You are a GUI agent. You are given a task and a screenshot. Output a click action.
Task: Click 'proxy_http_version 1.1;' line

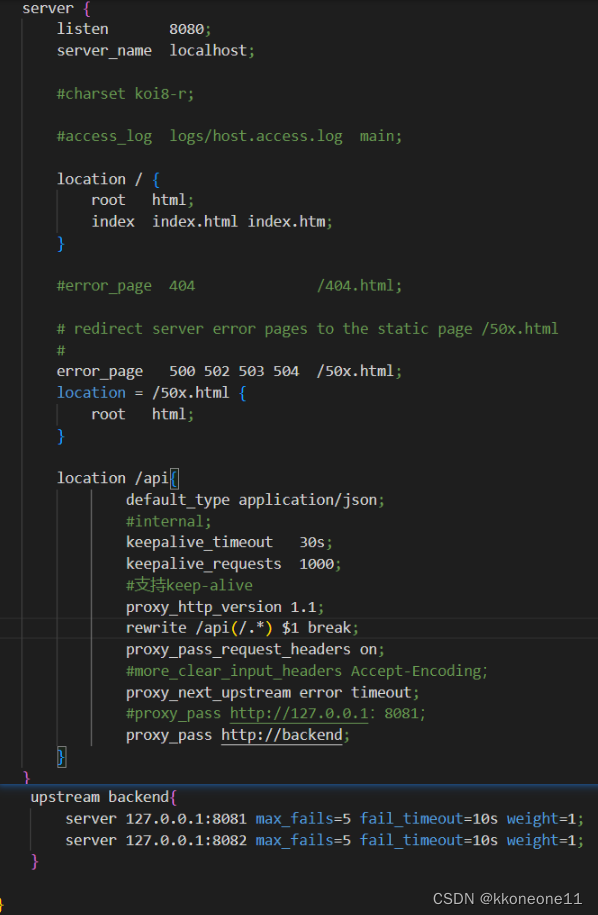(x=225, y=607)
